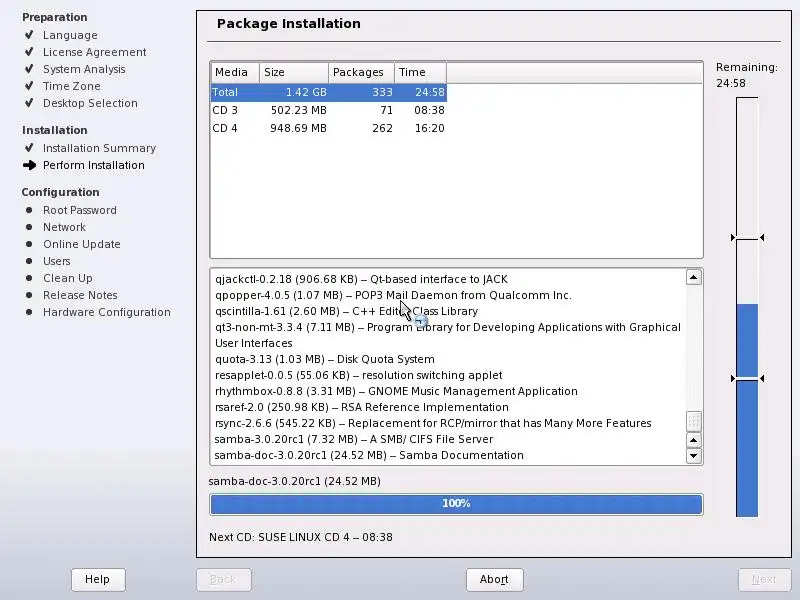The width and height of the screenshot is (800, 600).
Task: Abort the package installation
Action: coord(494,579)
